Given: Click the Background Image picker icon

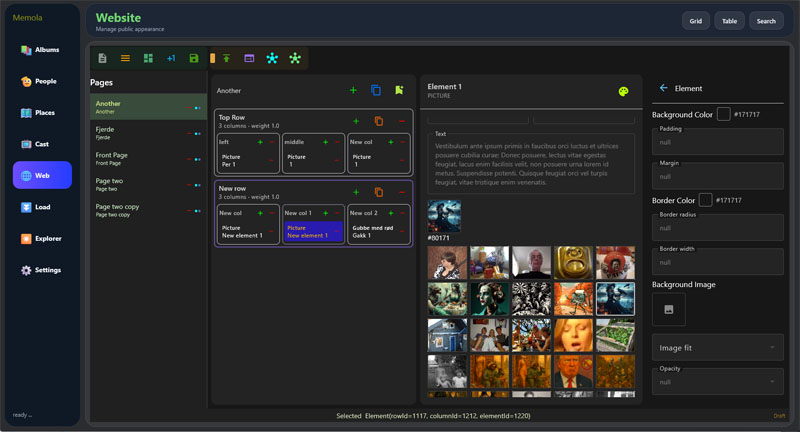Looking at the screenshot, I should pyautogui.click(x=668, y=309).
